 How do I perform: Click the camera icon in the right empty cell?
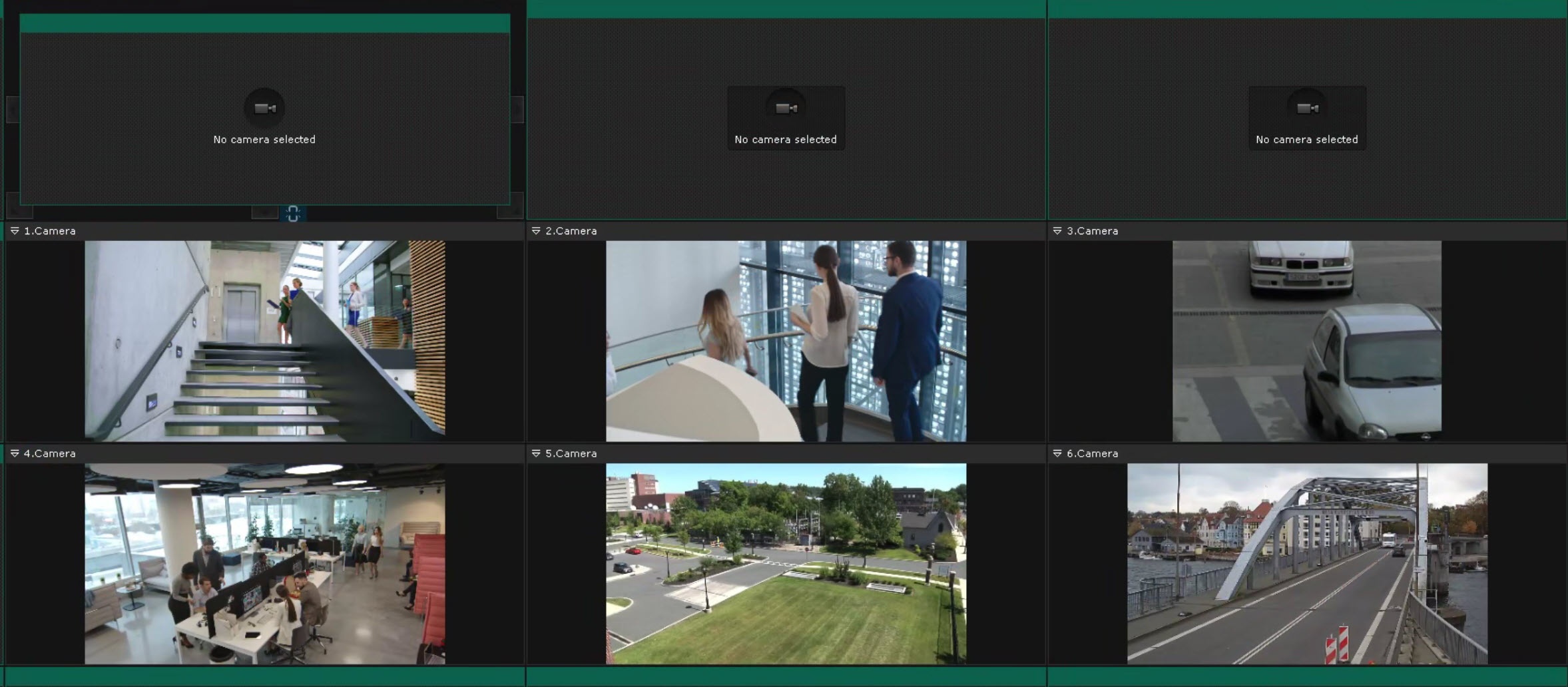coord(1307,109)
